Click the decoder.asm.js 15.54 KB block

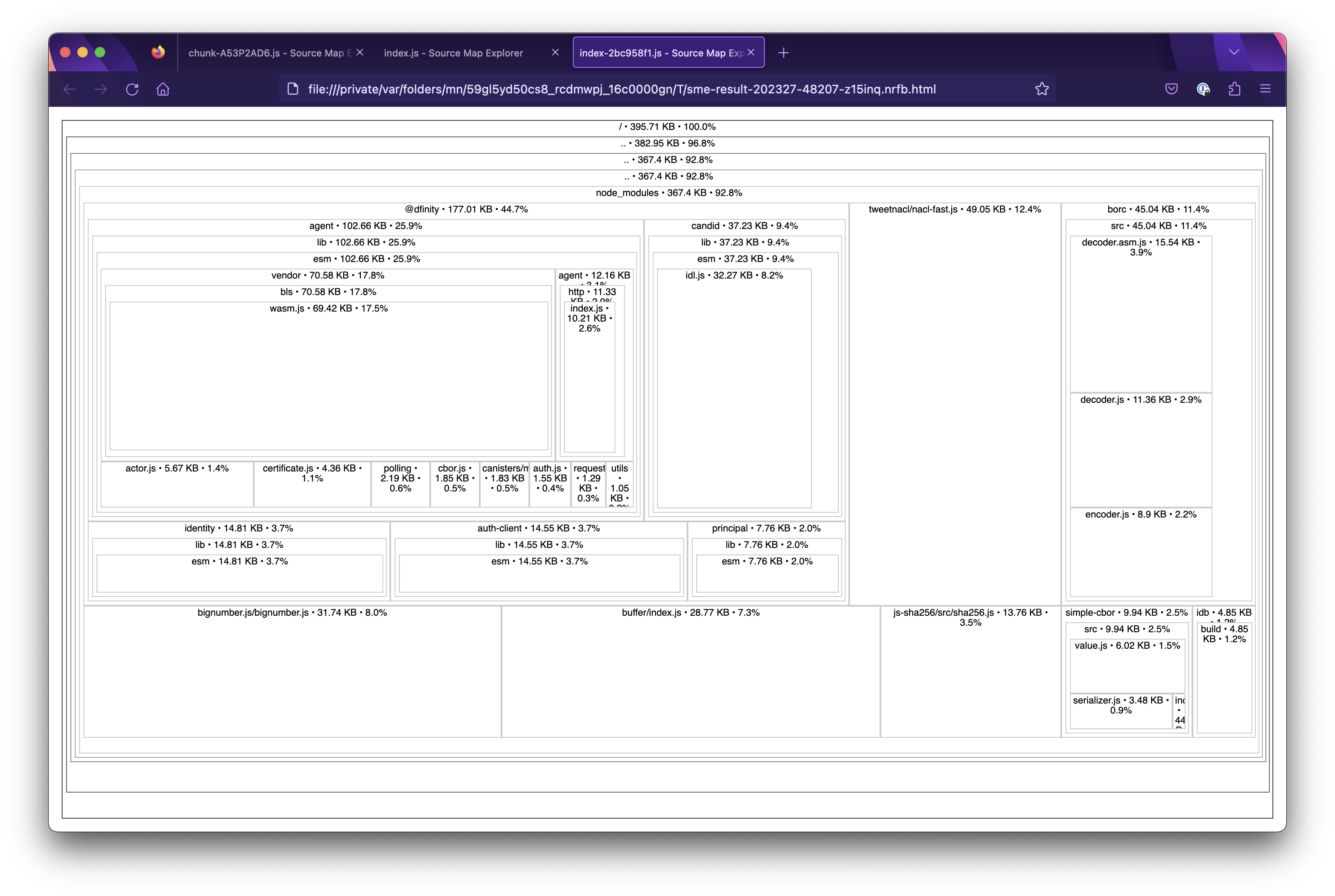click(x=1141, y=314)
